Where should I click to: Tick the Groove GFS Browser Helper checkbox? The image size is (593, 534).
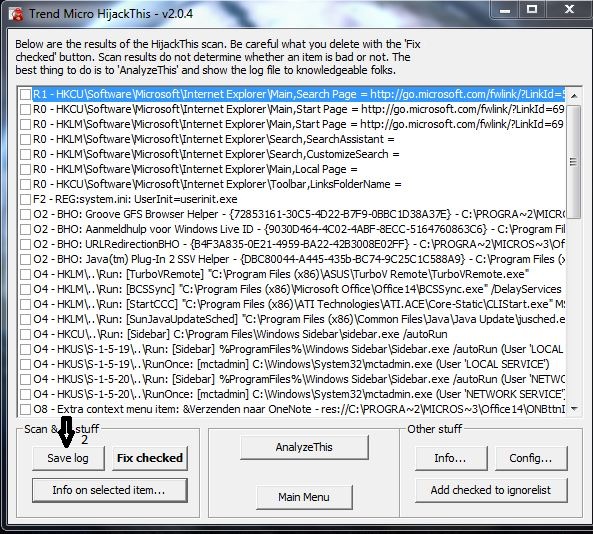25,214
